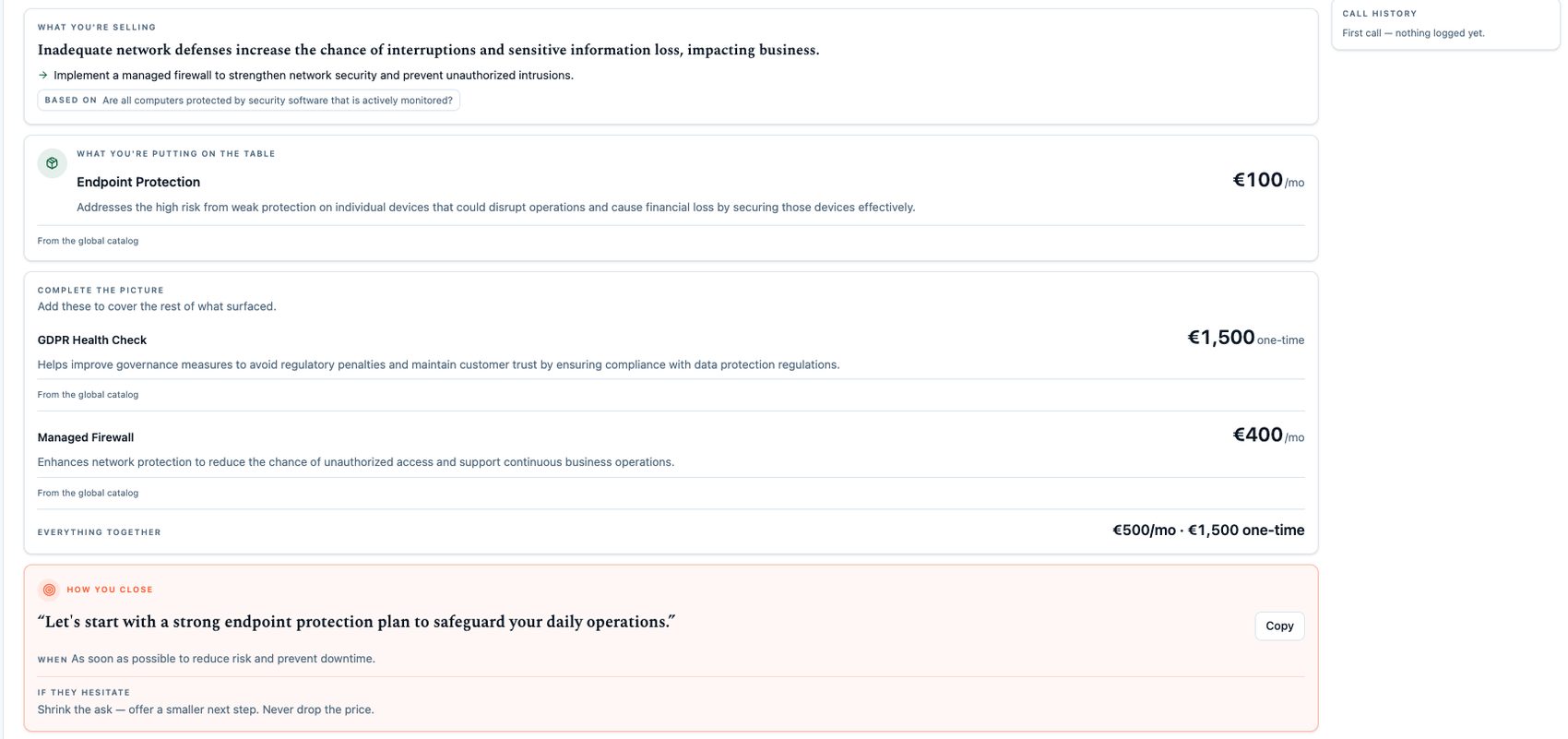Viewport: 1568px width, 739px height.
Task: Select the Managed Firewall item
Action: pos(86,437)
